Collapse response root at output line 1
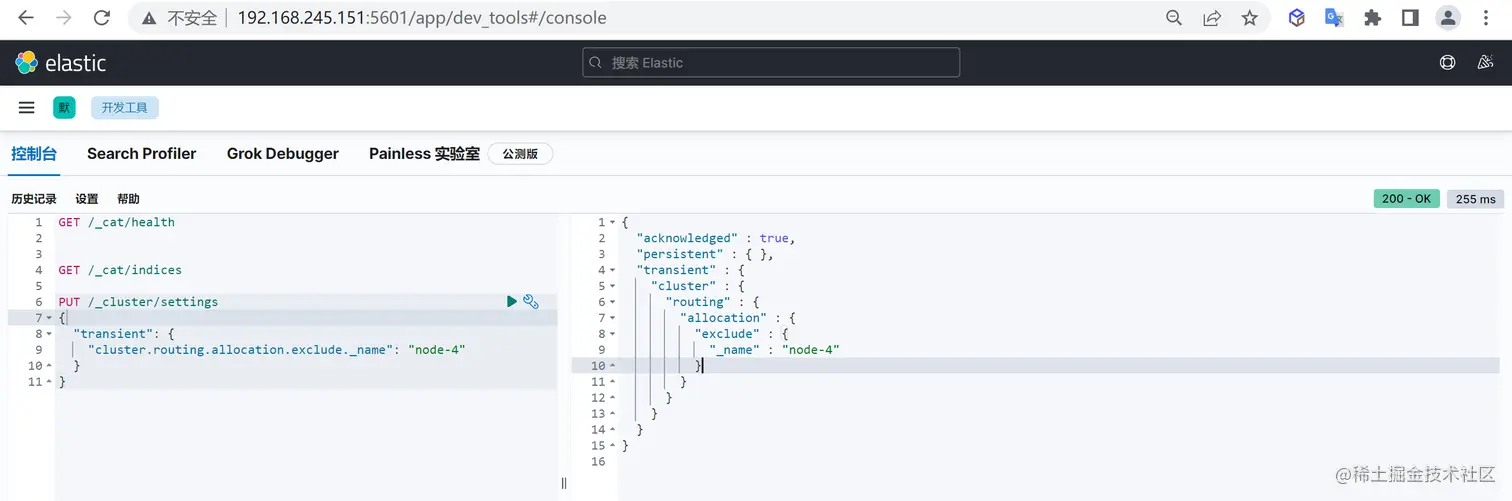 click(x=612, y=222)
